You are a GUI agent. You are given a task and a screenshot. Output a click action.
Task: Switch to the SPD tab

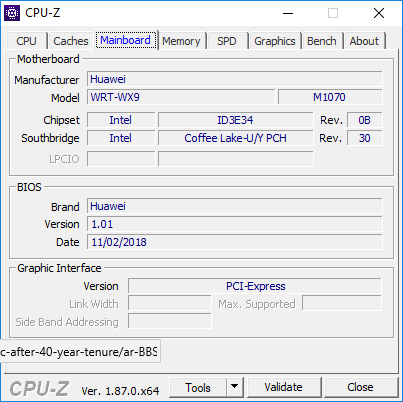227,41
